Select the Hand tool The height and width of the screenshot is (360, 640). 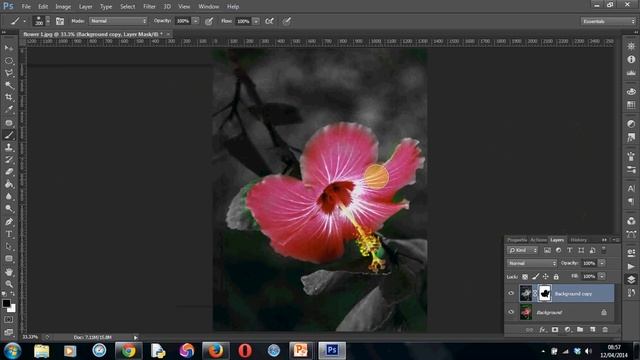click(9, 271)
